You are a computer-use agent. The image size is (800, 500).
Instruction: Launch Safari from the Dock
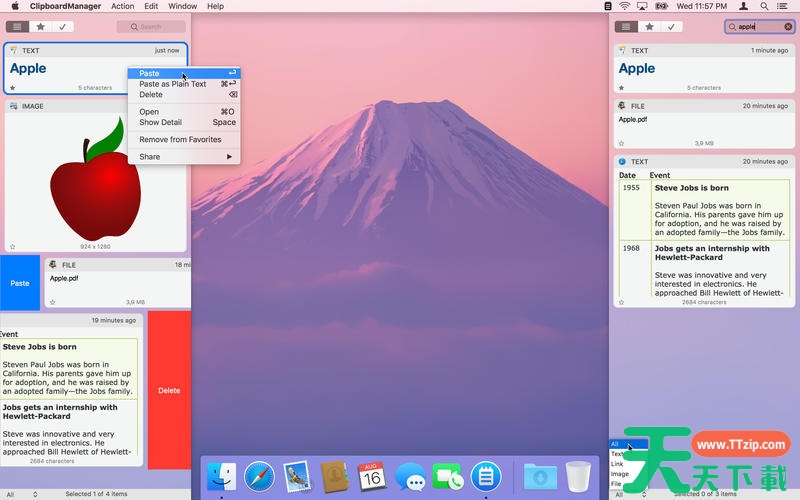pyautogui.click(x=259, y=477)
